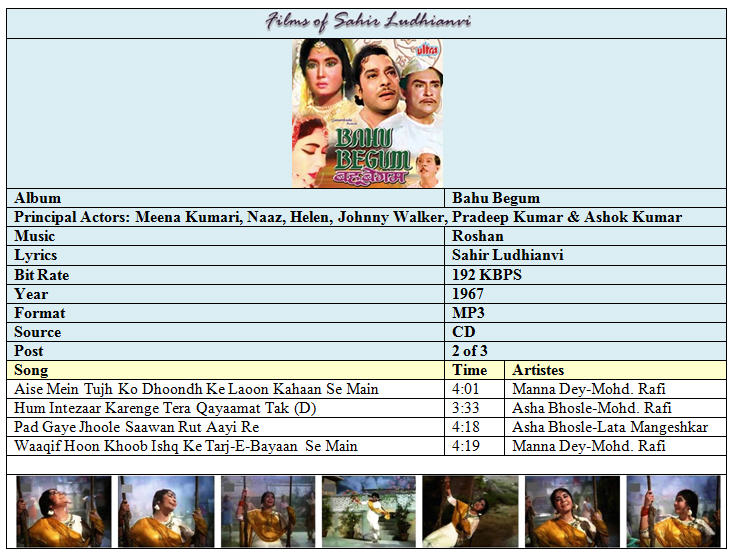Click the 'Time' column header

coord(474,370)
